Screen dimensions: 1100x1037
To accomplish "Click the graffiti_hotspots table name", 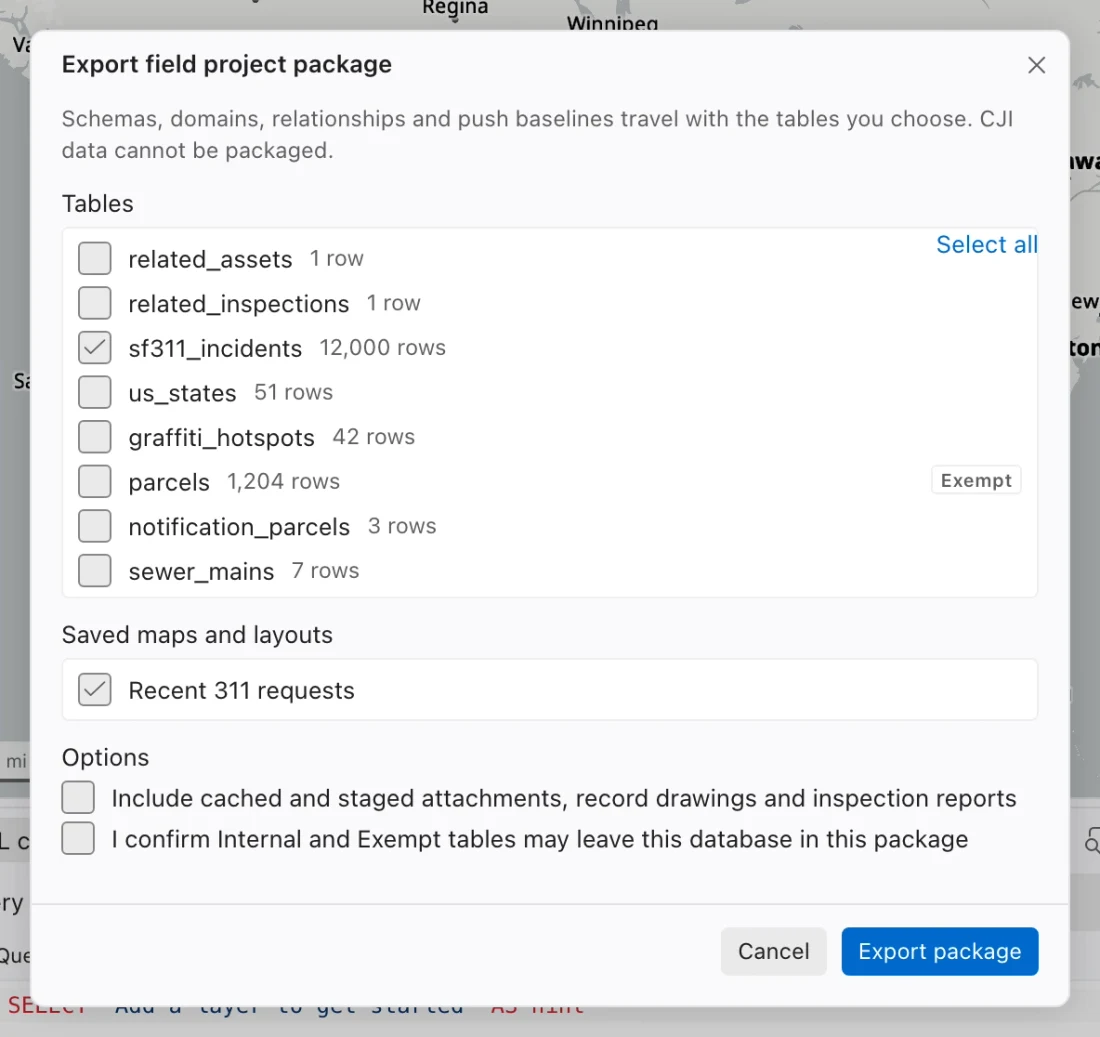I will coord(221,438).
